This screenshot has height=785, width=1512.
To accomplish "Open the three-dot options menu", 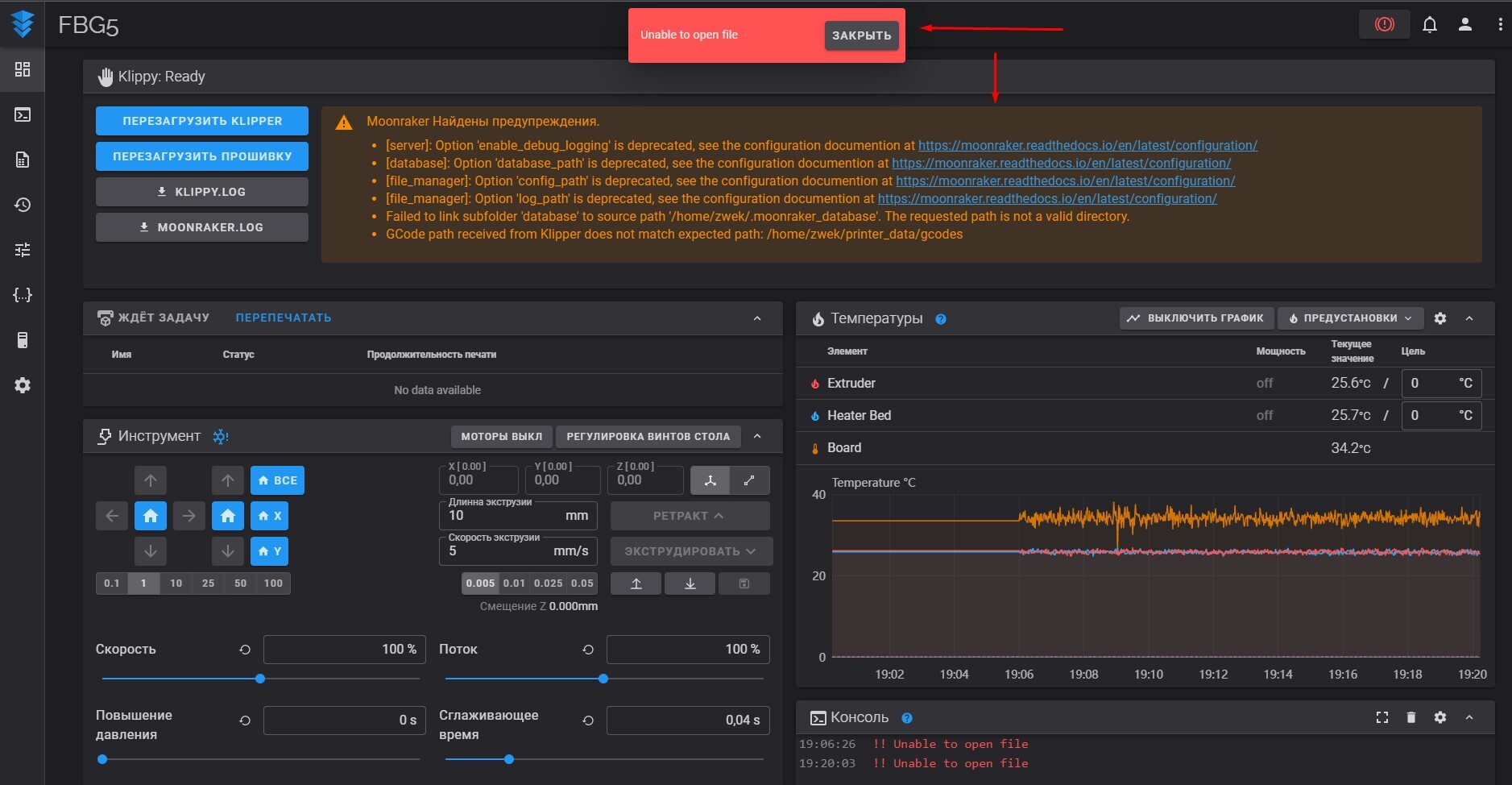I will click(1500, 25).
